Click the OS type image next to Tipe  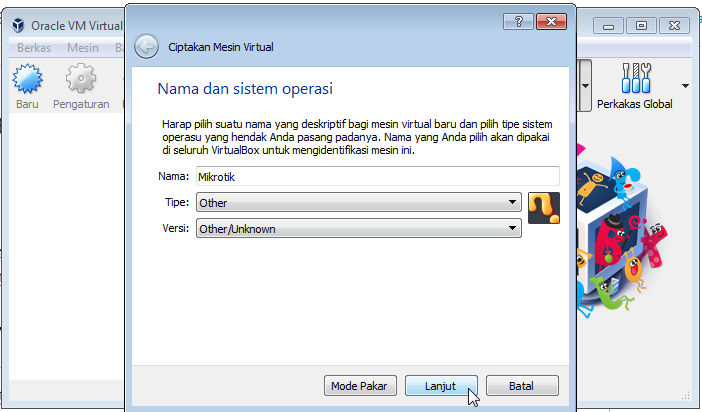(x=544, y=208)
